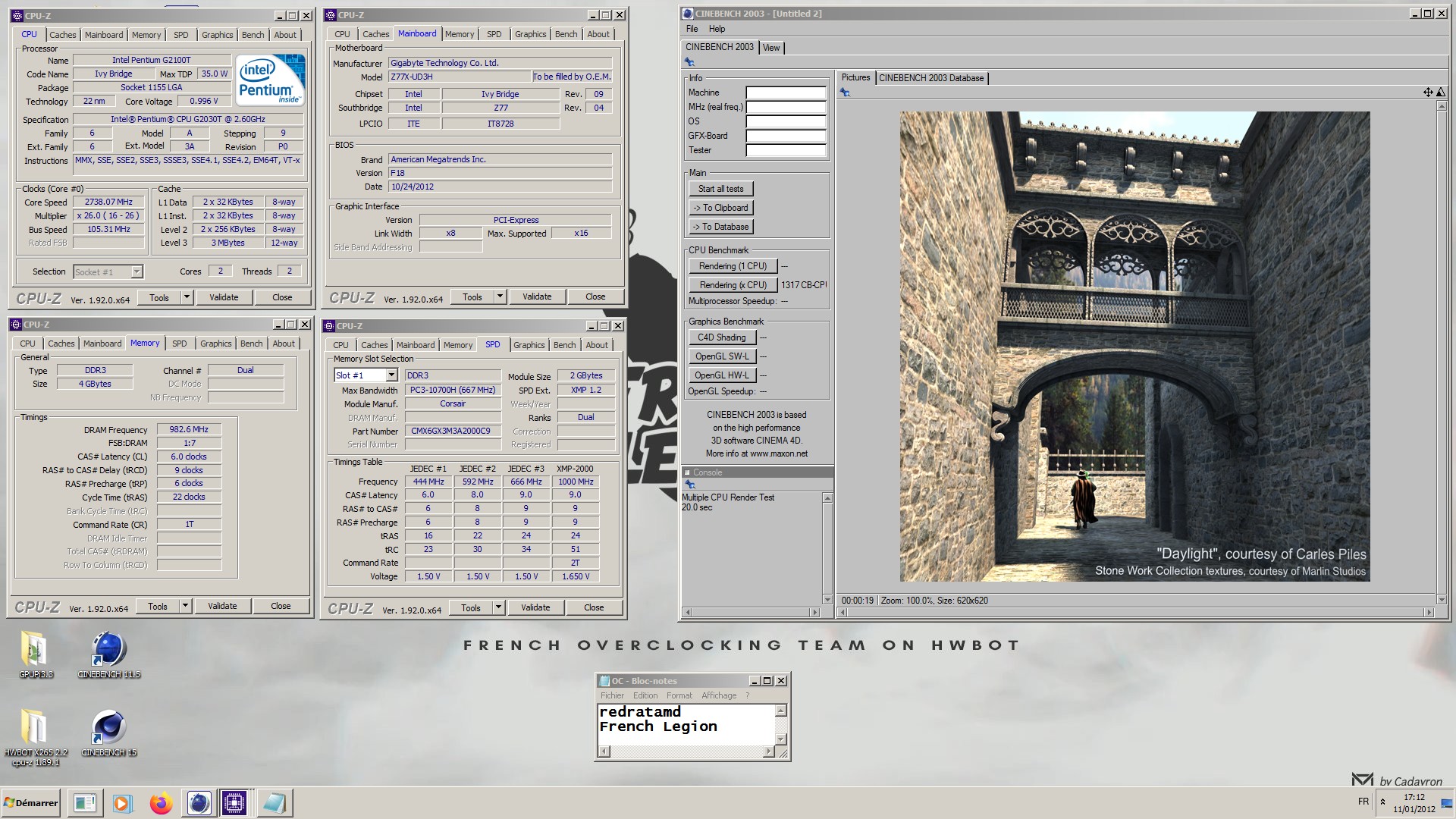The width and height of the screenshot is (1456, 819).
Task: Open Tools dropdown arrow in Mainboard window
Action: [x=500, y=297]
